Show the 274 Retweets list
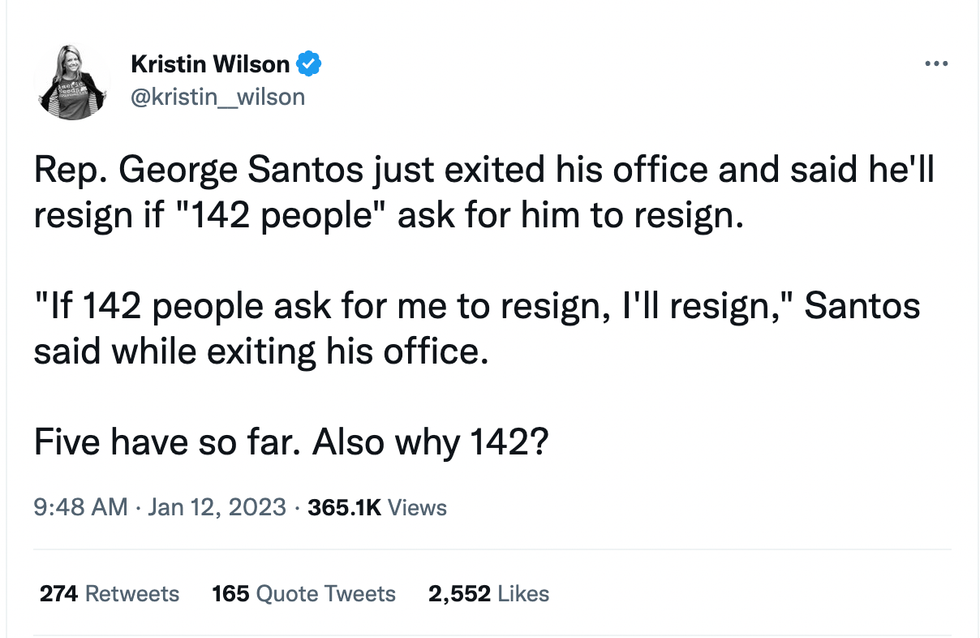 tap(109, 593)
